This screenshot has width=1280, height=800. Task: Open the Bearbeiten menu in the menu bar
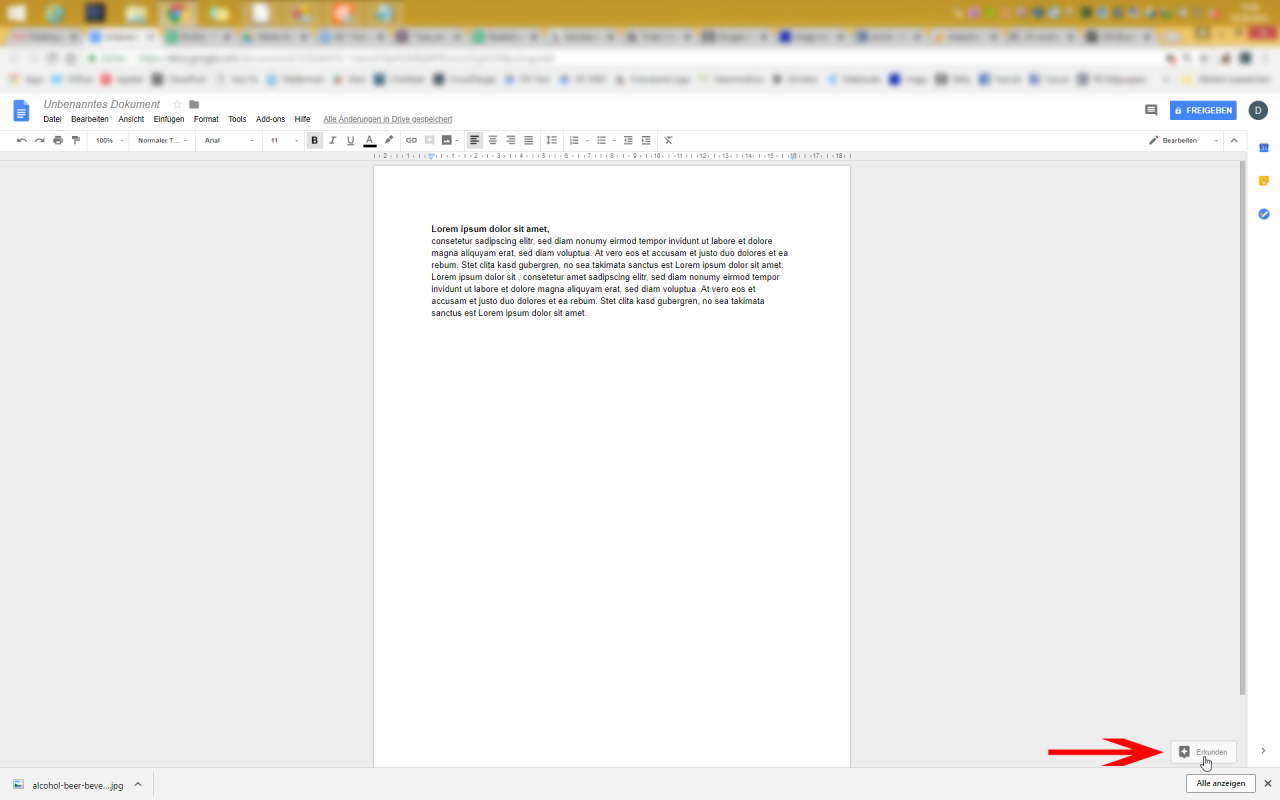coord(90,119)
